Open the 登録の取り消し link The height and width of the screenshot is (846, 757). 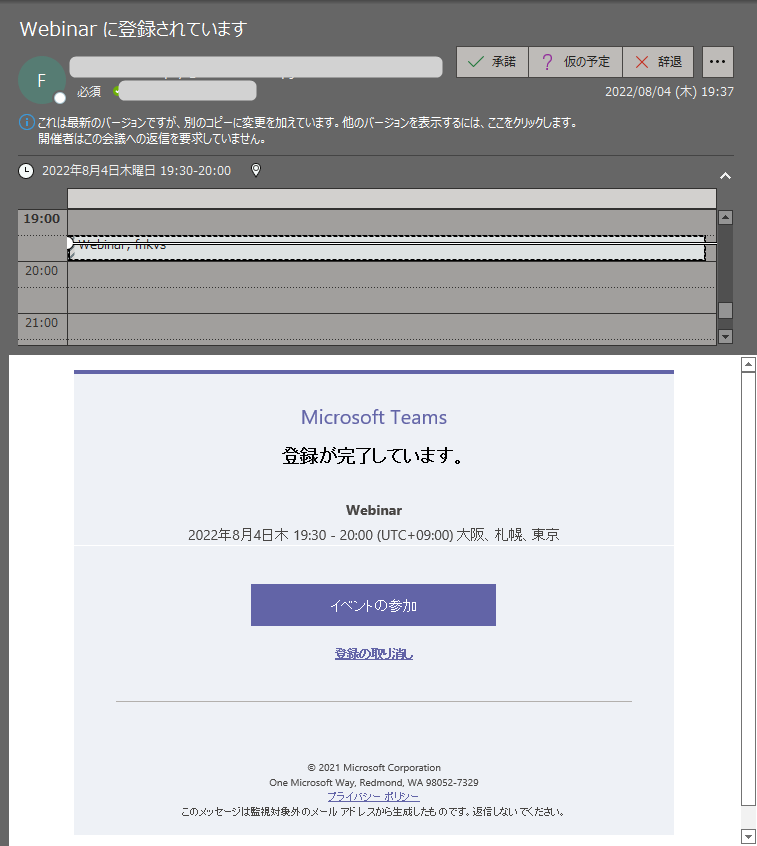tap(373, 654)
